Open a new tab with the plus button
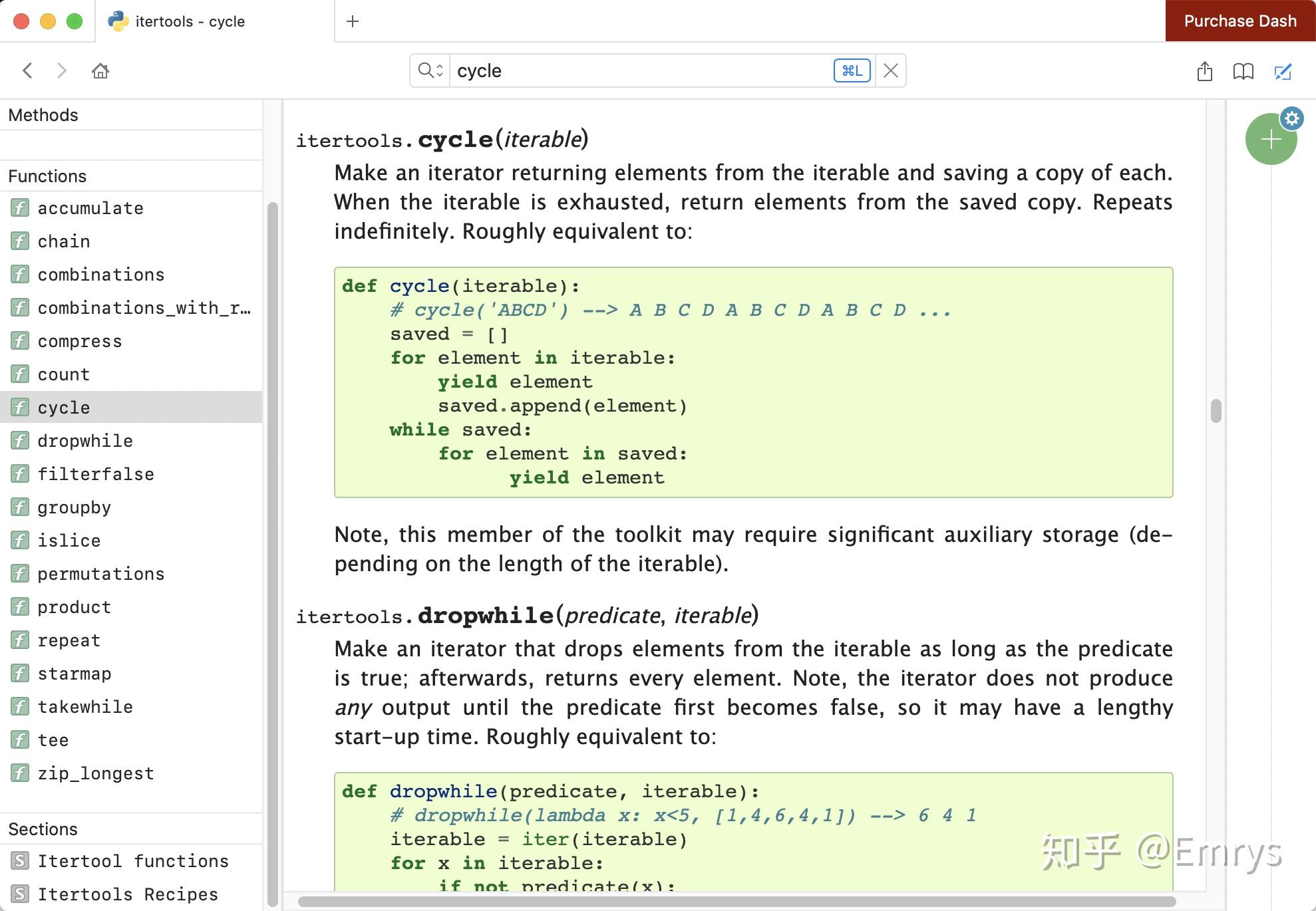This screenshot has height=911, width=1316. pyautogui.click(x=353, y=21)
